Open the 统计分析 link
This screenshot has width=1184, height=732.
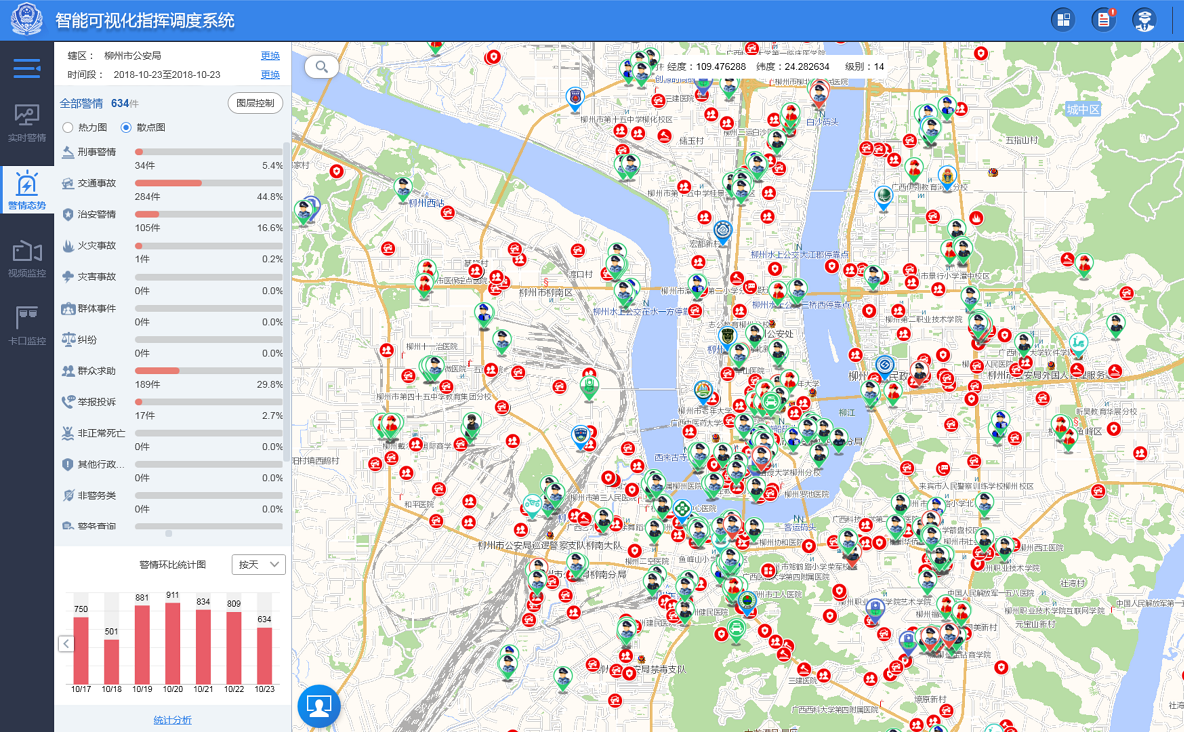point(172,720)
